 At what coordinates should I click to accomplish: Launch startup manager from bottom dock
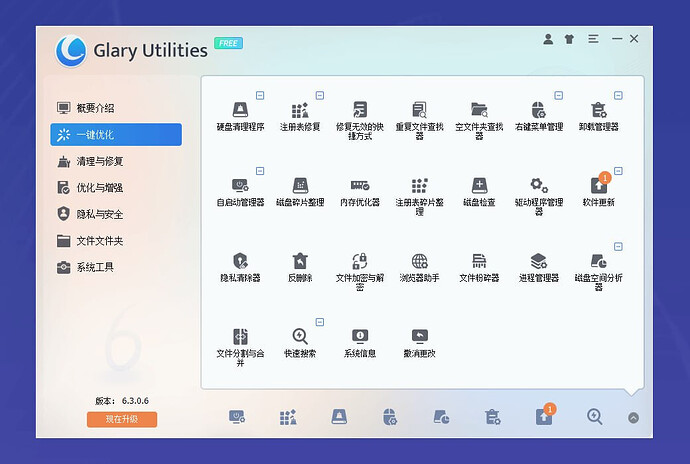(x=237, y=416)
